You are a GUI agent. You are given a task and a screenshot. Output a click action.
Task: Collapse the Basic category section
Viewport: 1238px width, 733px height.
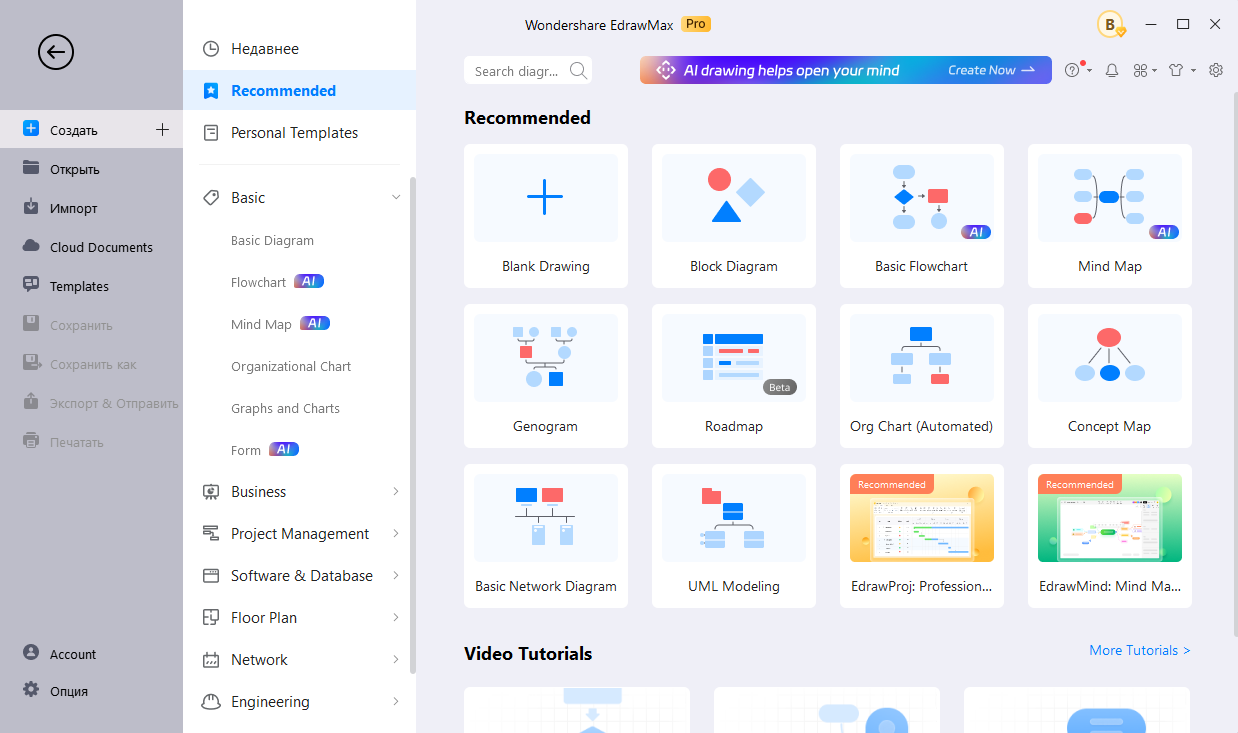pos(396,198)
